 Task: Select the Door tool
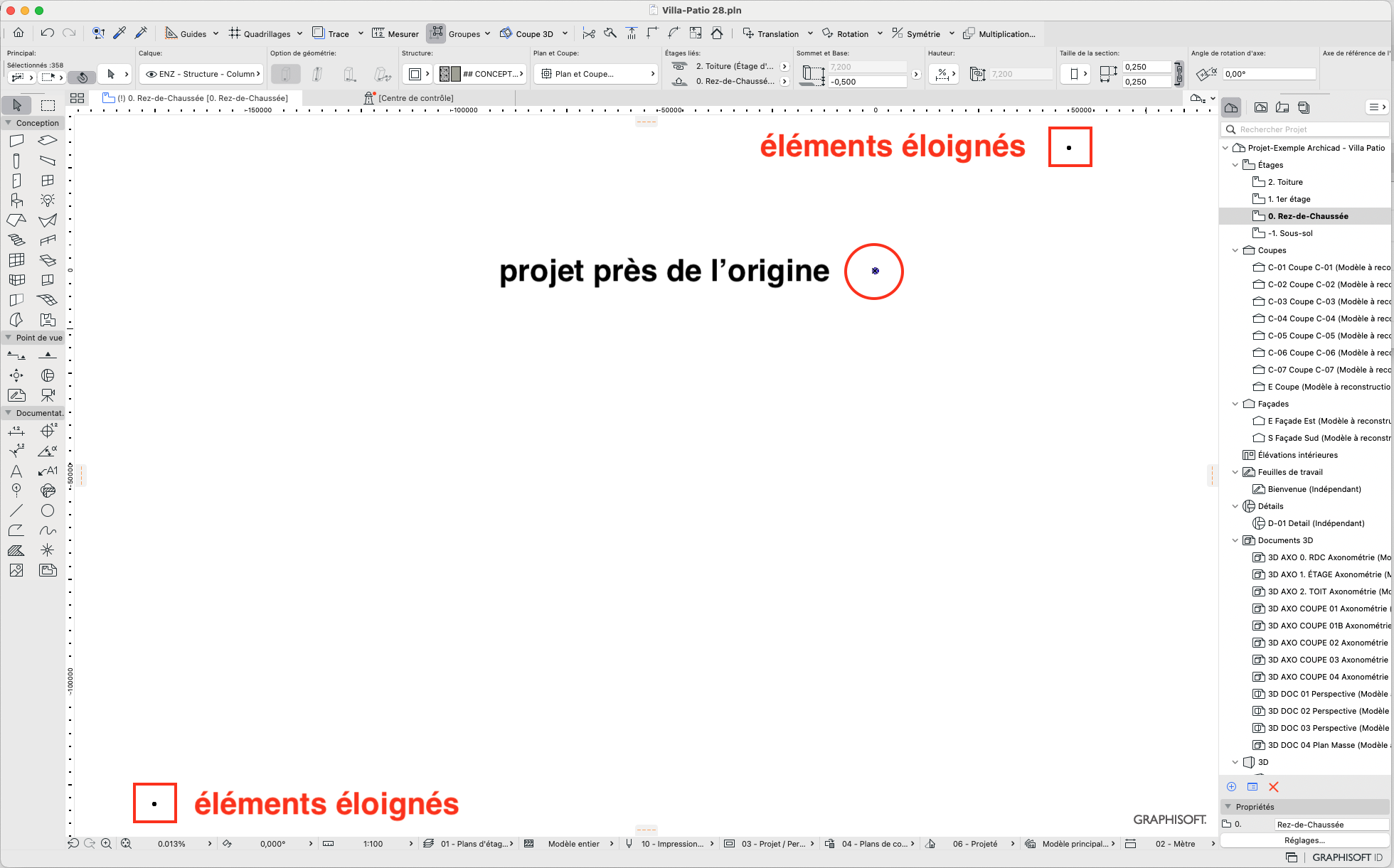(x=16, y=181)
